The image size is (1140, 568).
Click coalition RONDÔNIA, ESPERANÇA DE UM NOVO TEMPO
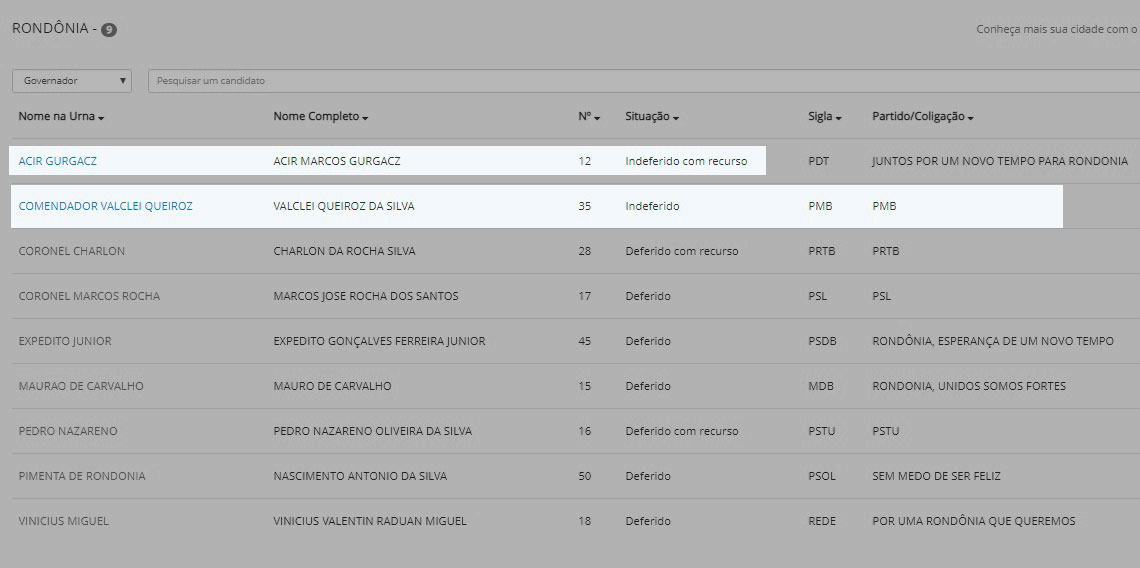click(x=992, y=341)
